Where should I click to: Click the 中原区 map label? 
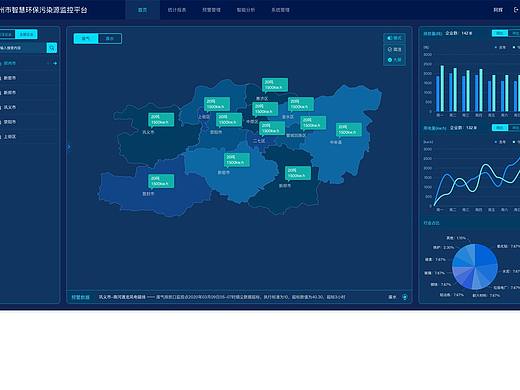[x=252, y=122]
